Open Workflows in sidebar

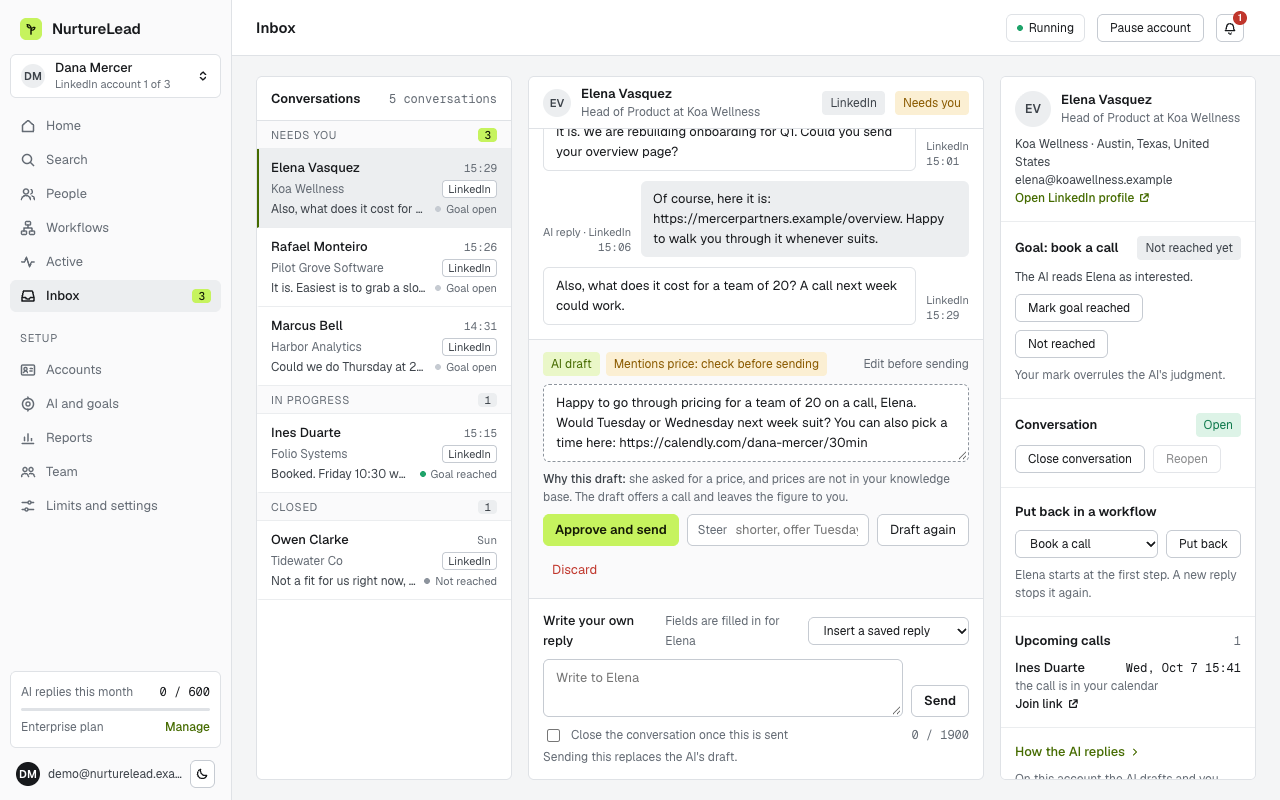point(115,228)
